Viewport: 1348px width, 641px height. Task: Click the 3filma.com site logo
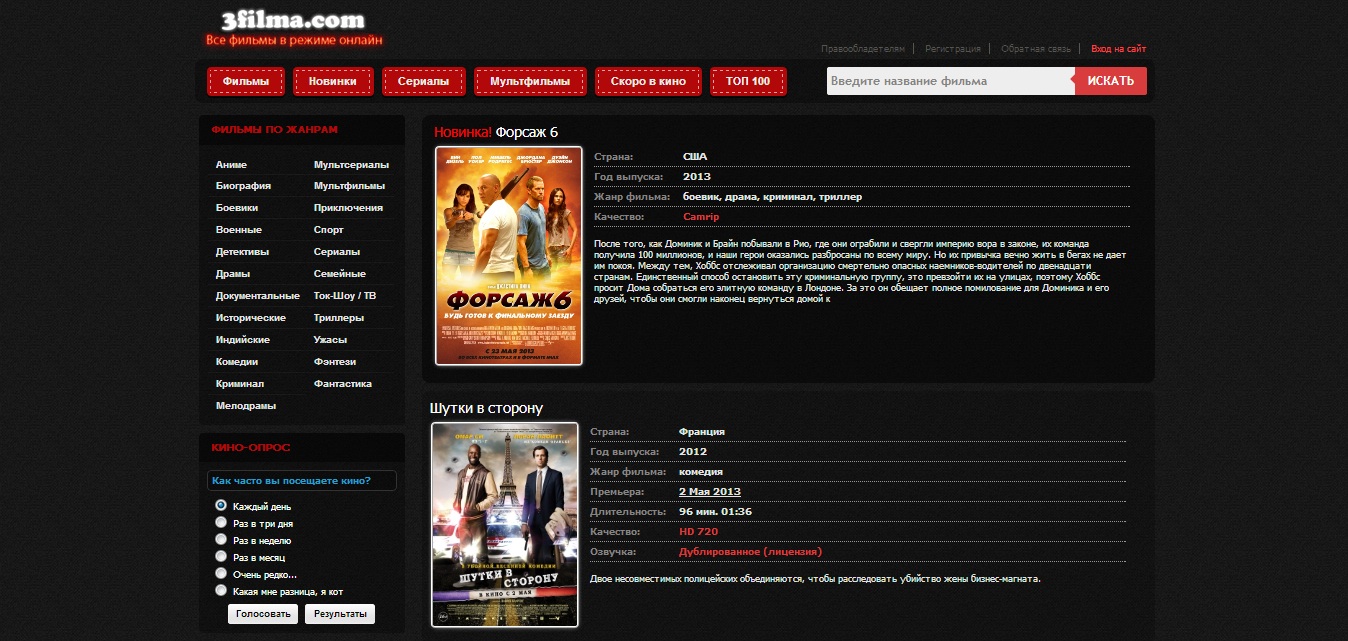pyautogui.click(x=294, y=27)
